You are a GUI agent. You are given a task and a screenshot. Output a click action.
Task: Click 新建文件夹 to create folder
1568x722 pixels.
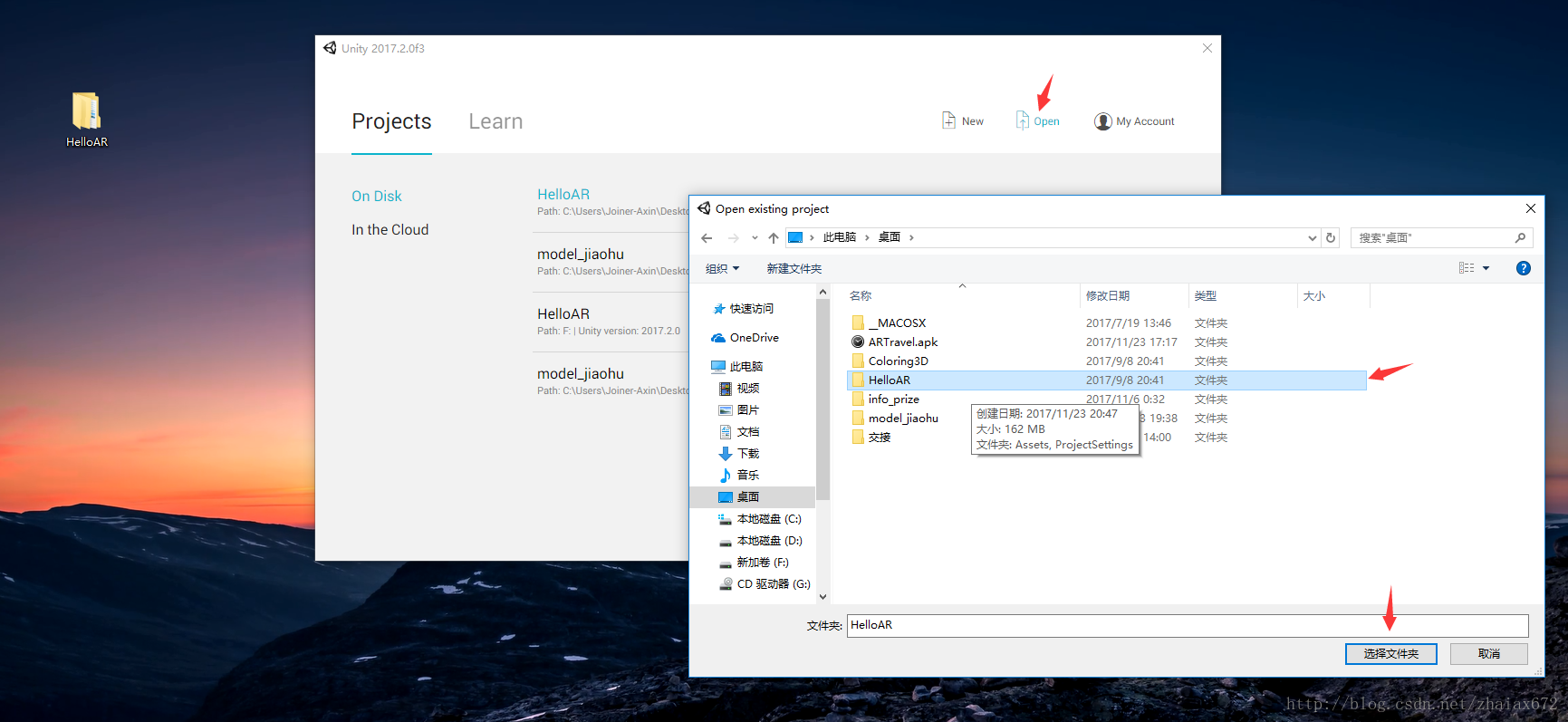[x=794, y=269]
